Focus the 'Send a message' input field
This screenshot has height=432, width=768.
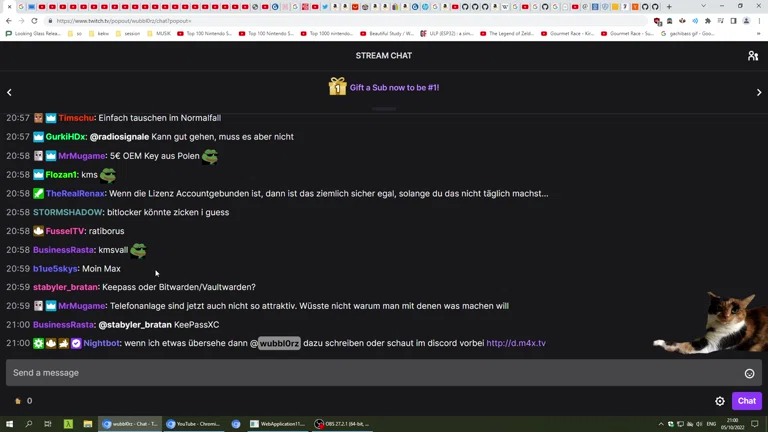pyautogui.click(x=384, y=373)
